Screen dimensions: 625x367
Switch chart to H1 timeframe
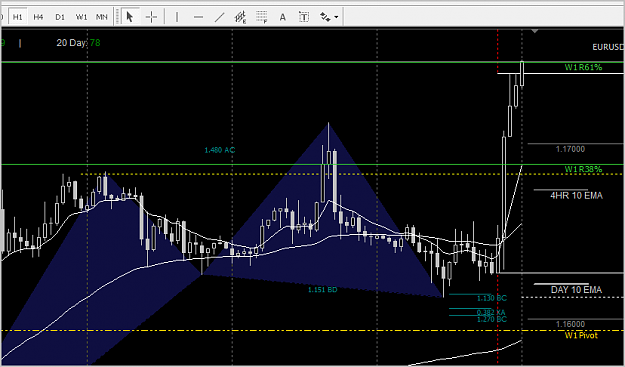17,17
